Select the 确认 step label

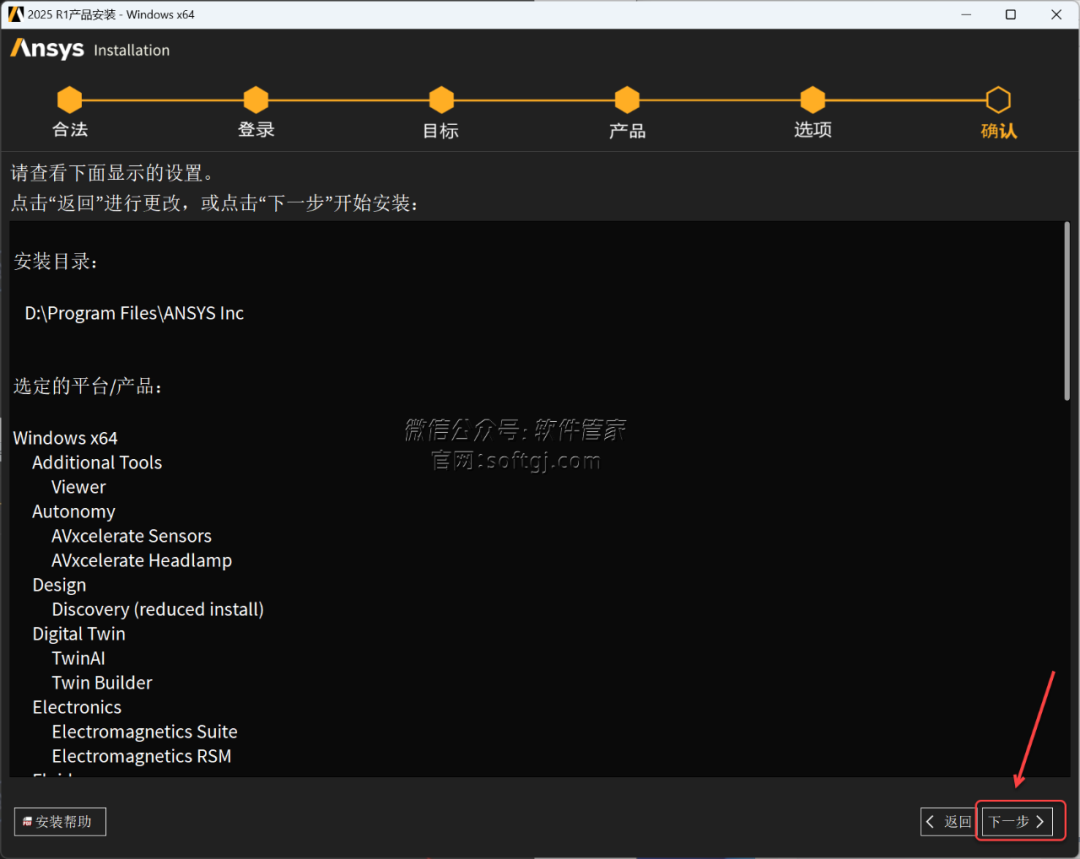click(999, 130)
